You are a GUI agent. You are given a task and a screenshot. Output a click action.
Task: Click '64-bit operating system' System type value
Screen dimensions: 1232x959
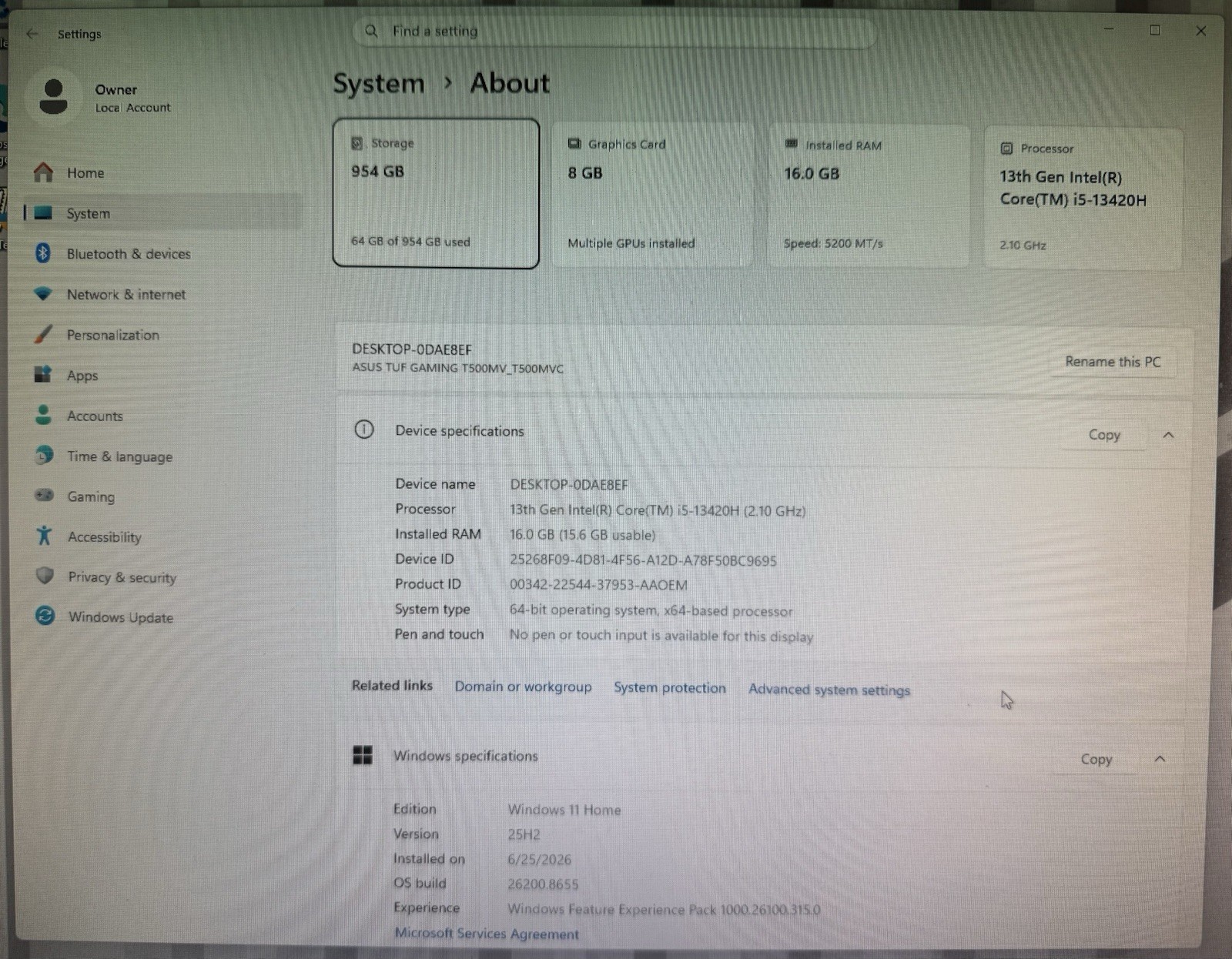pos(651,610)
